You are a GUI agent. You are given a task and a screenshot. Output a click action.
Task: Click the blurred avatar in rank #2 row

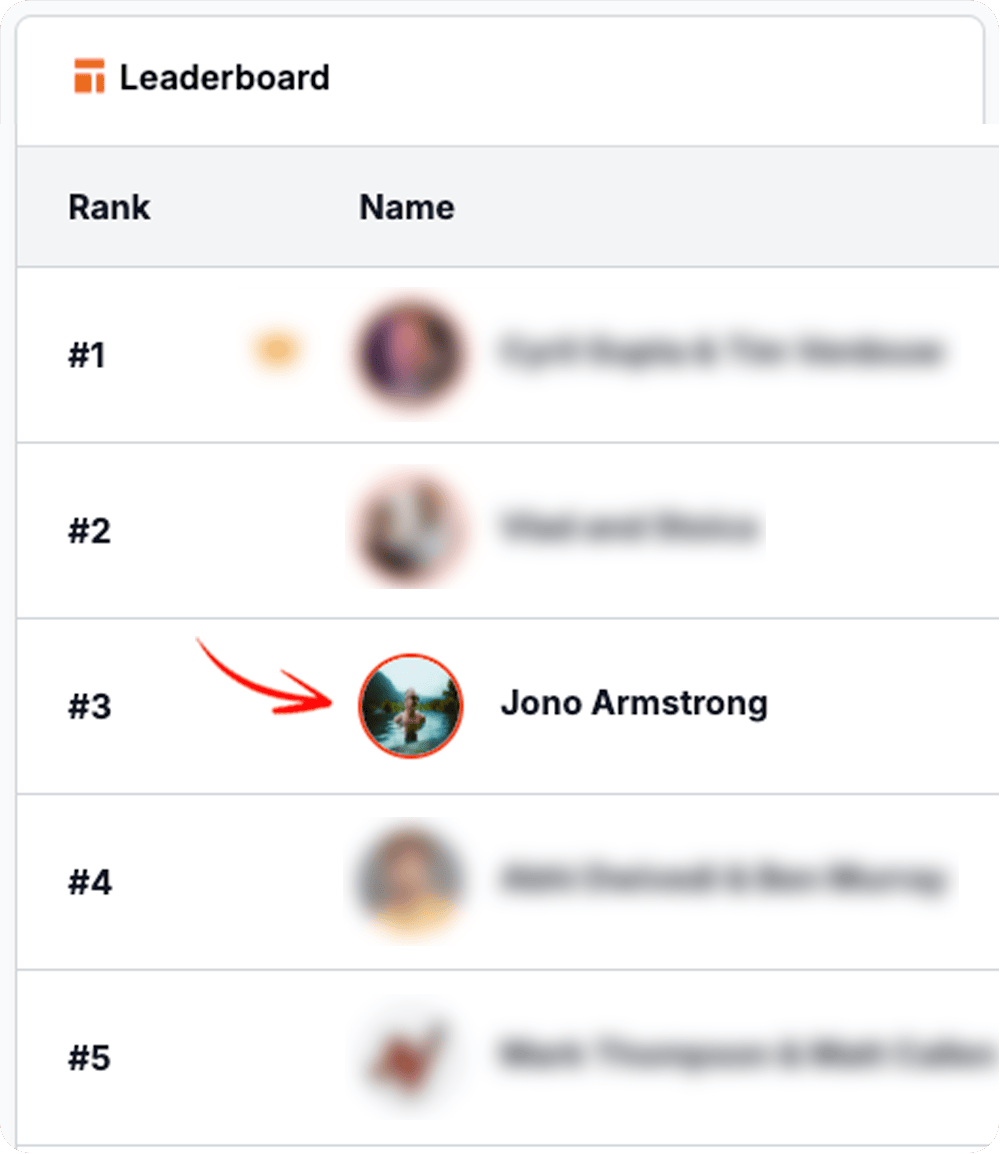(x=409, y=530)
